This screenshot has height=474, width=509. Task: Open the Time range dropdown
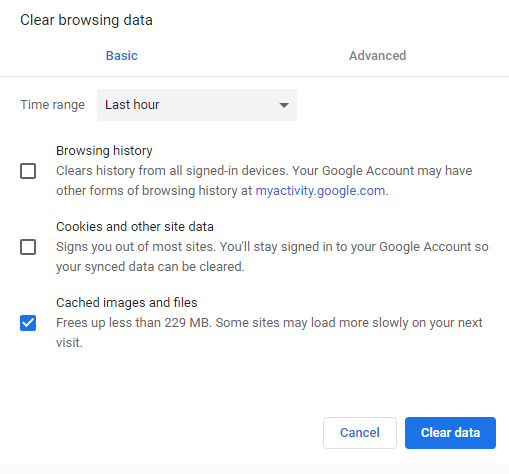point(197,105)
